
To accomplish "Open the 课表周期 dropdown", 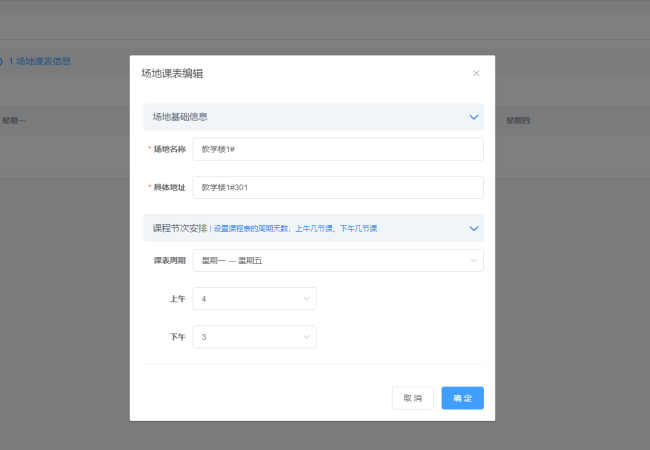I will click(338, 261).
